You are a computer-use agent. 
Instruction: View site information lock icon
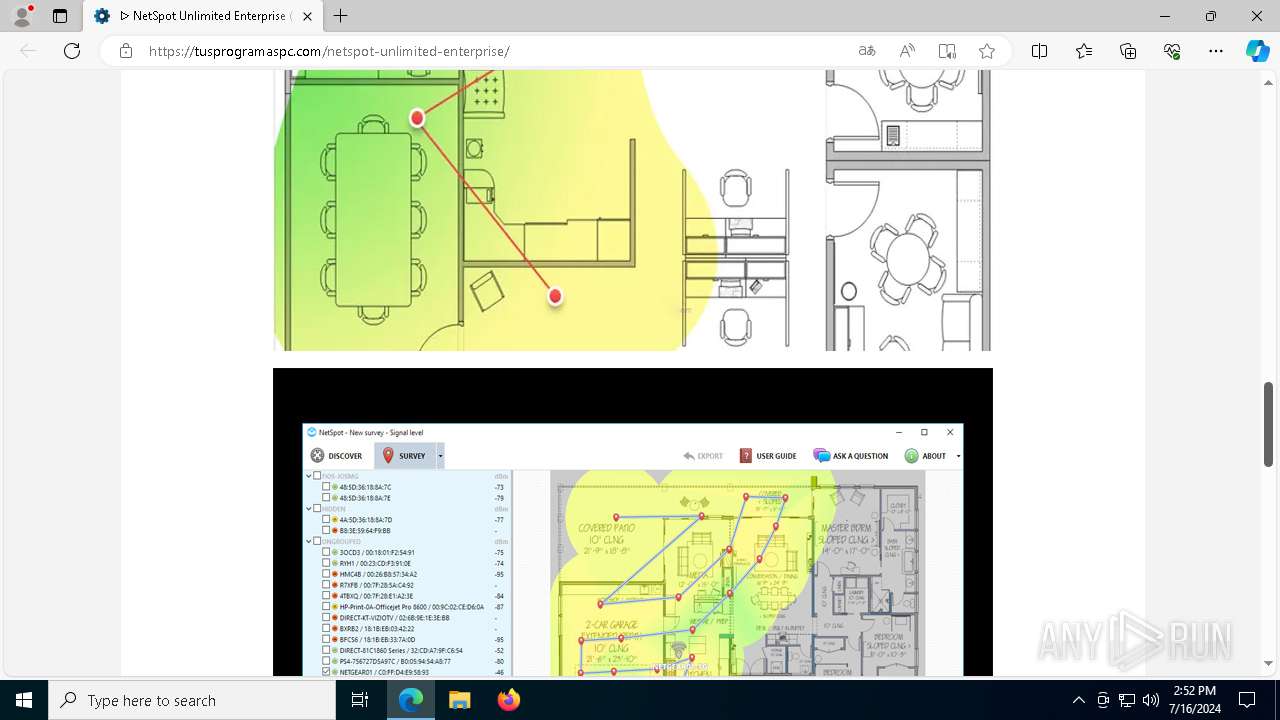click(126, 51)
